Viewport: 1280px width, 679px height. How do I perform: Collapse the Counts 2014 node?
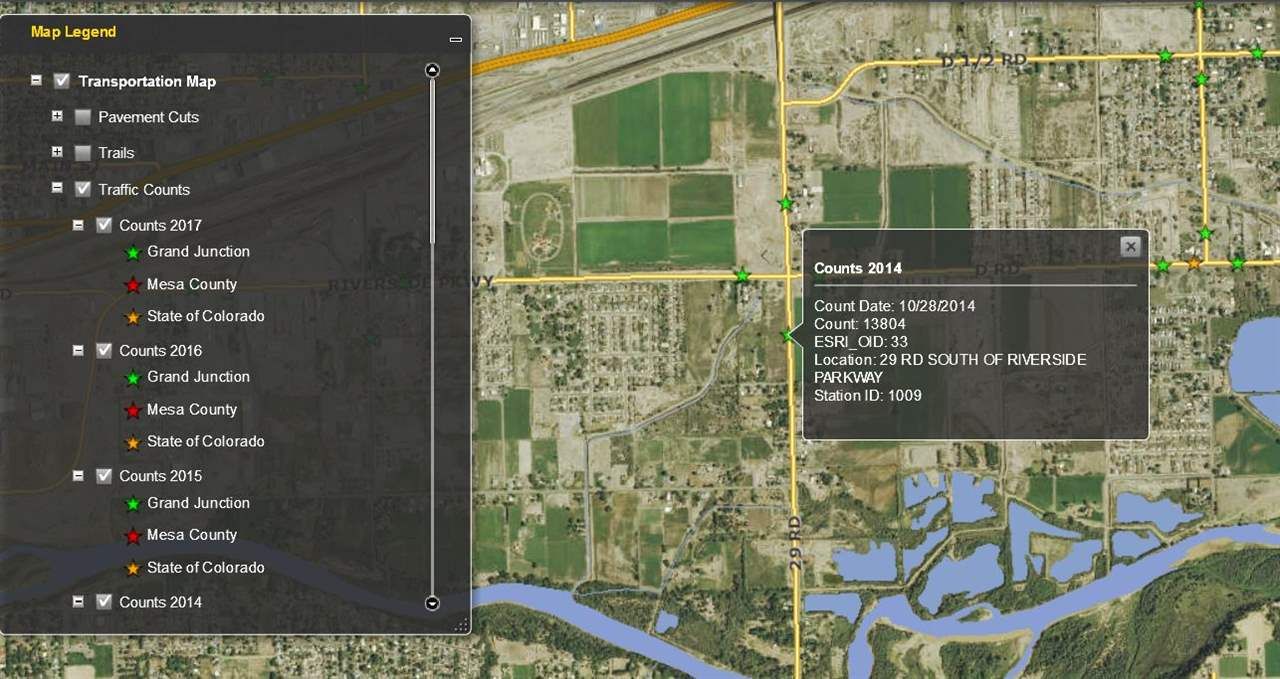78,601
